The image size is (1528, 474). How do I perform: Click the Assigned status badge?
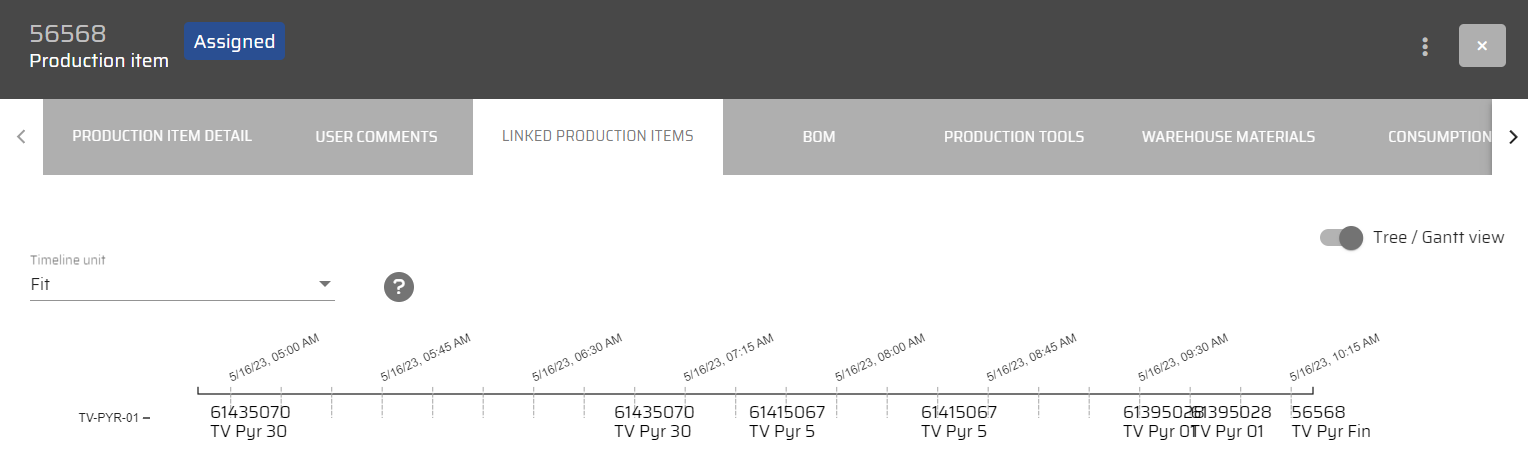pos(234,42)
